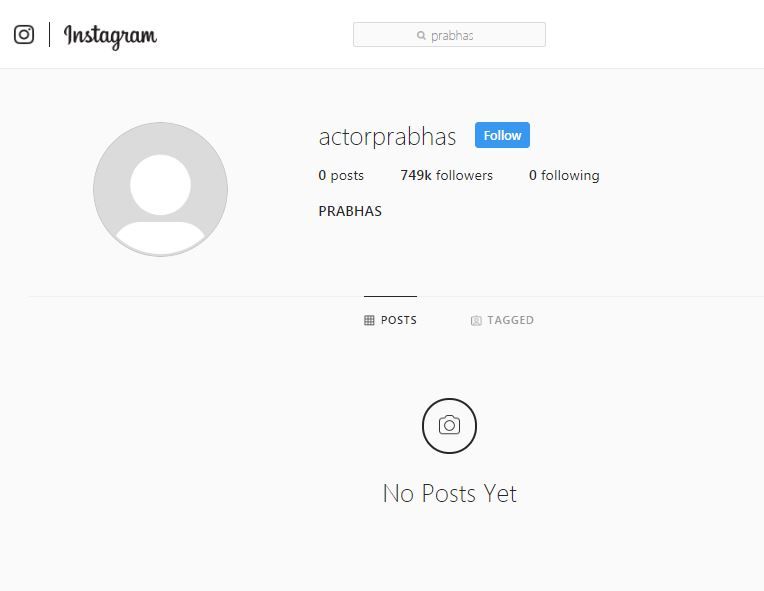The image size is (764, 591).
Task: Click the 0 posts count
Action: [341, 175]
